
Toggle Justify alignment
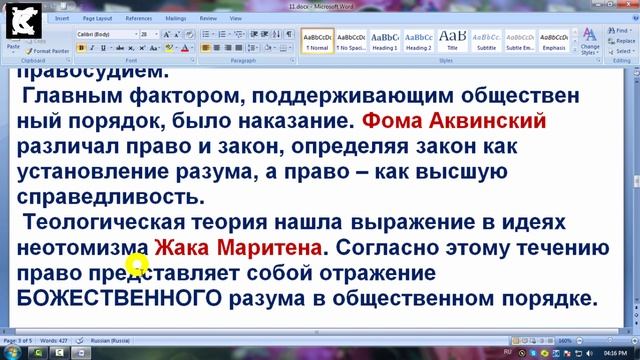click(x=239, y=48)
